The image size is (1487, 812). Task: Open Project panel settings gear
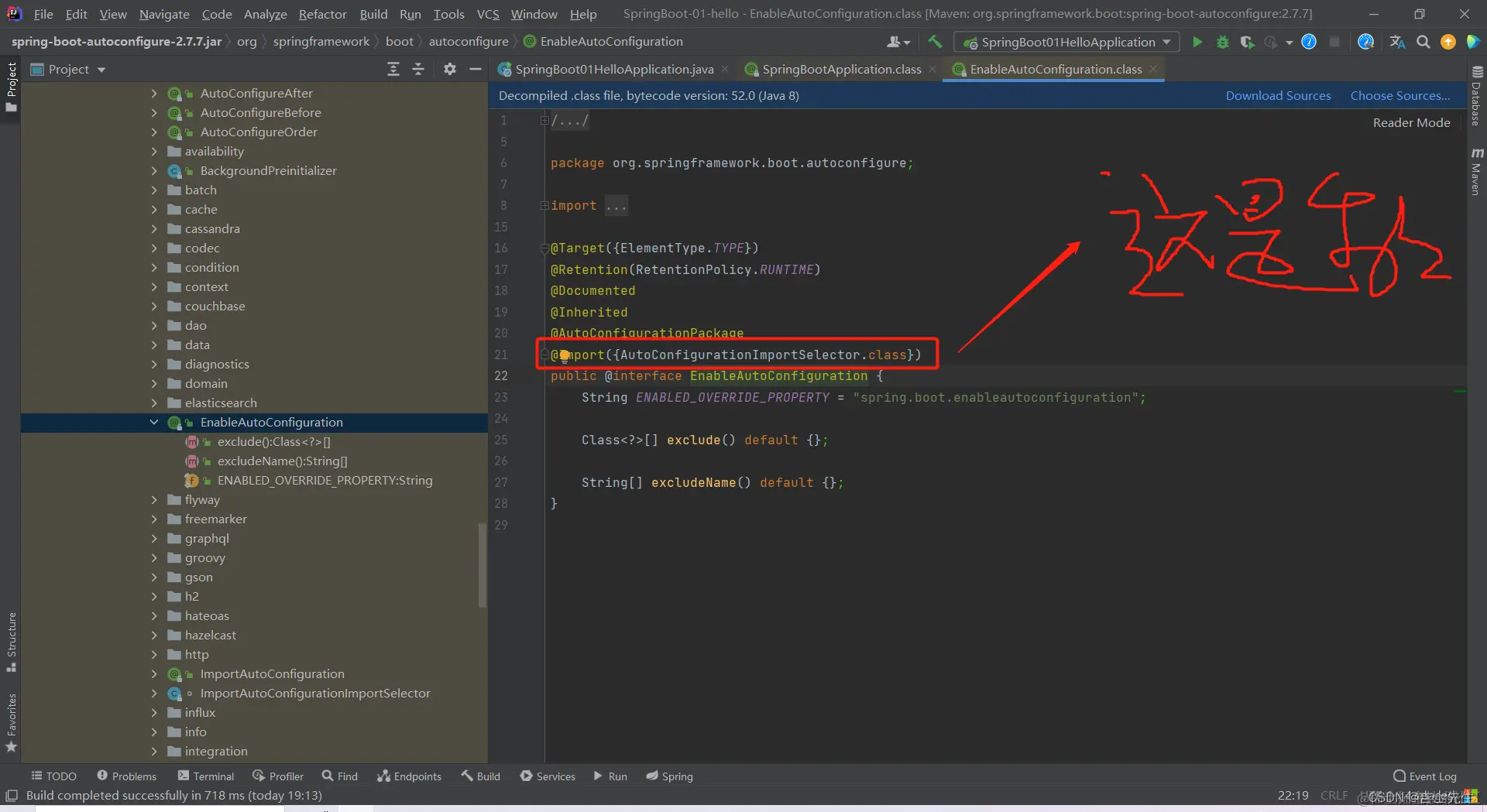pyautogui.click(x=450, y=70)
